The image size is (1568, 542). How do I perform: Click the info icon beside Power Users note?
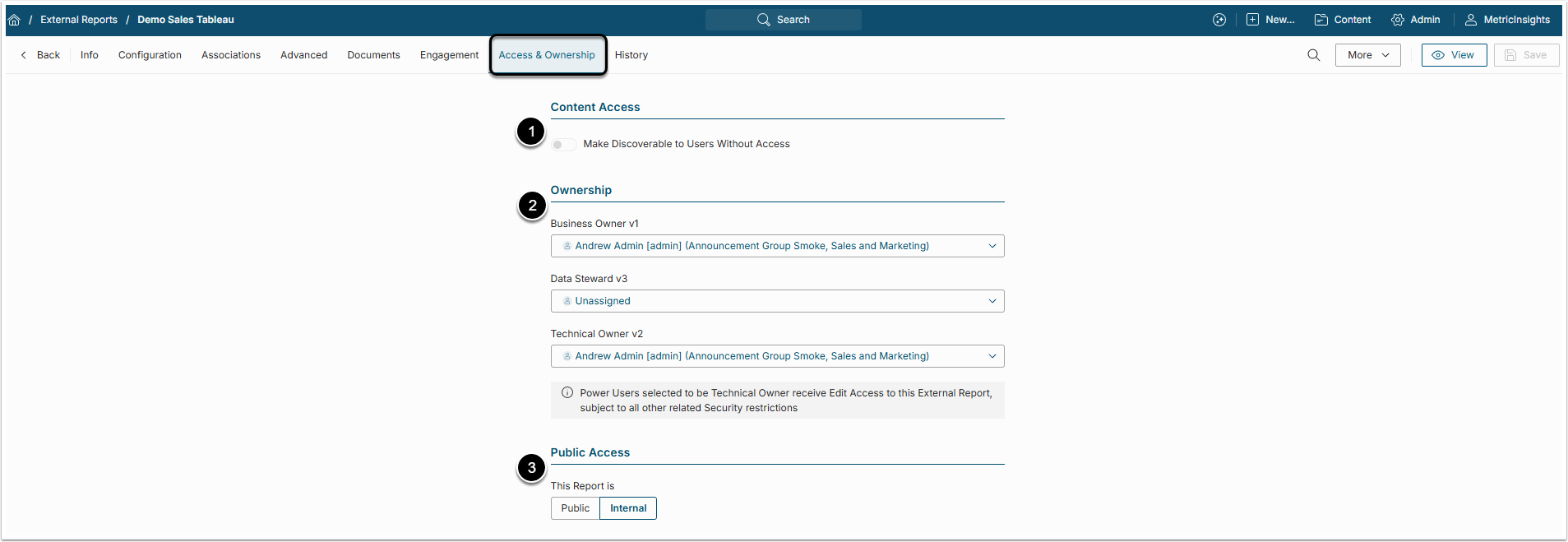pos(567,393)
